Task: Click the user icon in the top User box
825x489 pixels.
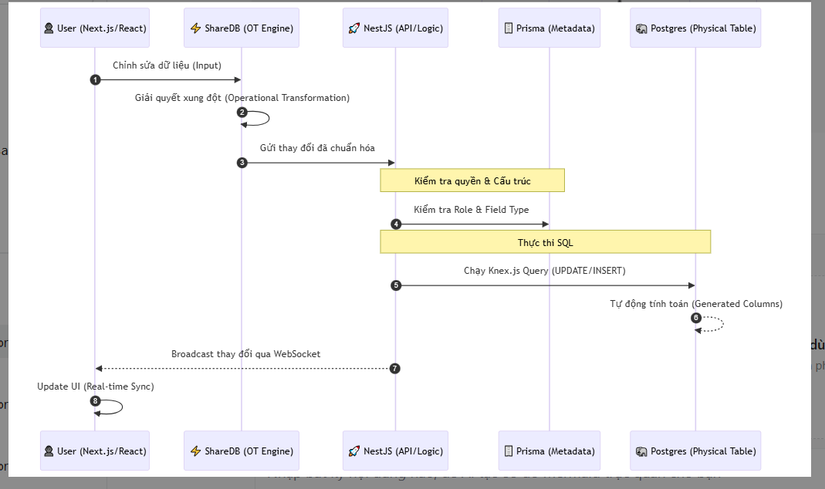Action: point(49,29)
